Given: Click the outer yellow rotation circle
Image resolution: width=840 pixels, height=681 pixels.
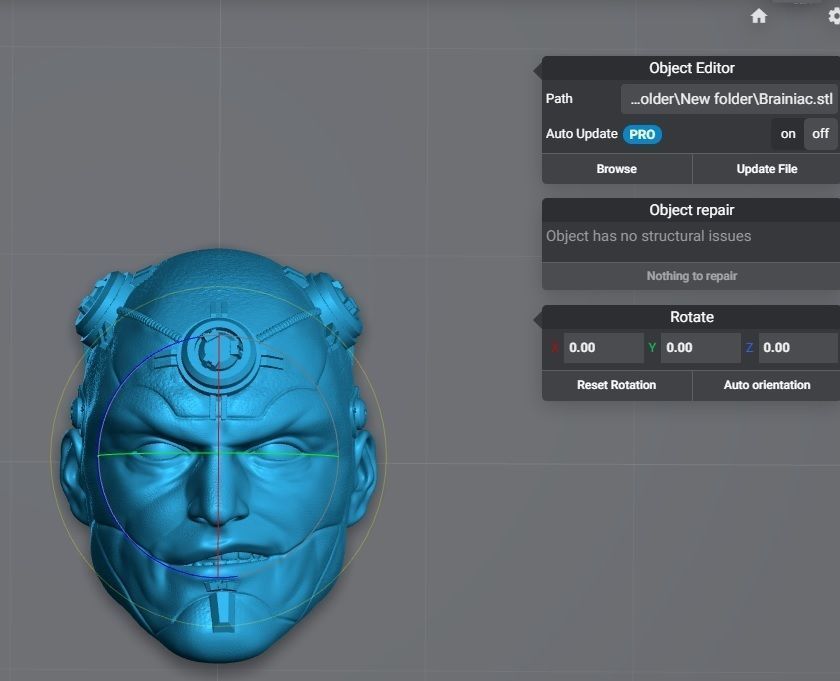Looking at the screenshot, I should [384, 455].
